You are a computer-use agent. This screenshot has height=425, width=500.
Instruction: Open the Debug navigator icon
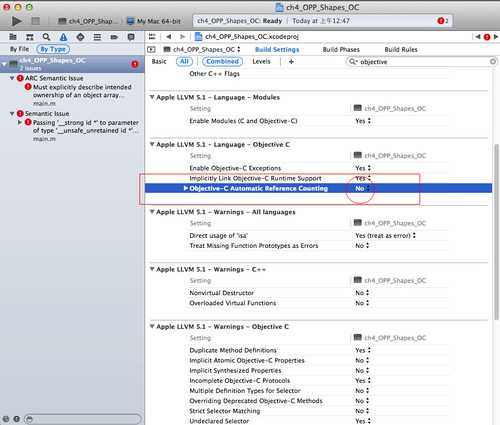97,37
